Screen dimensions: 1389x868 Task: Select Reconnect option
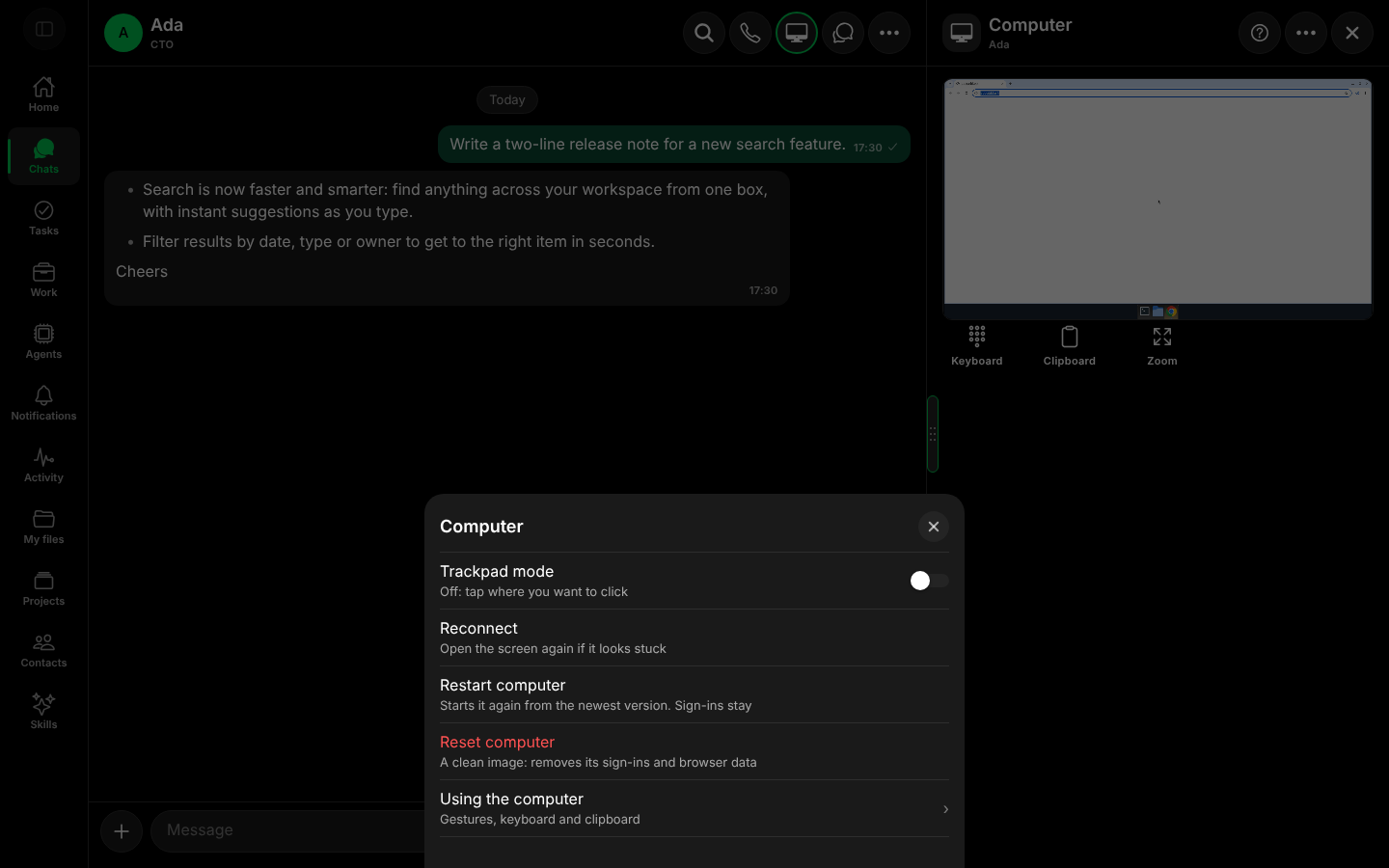pos(694,637)
